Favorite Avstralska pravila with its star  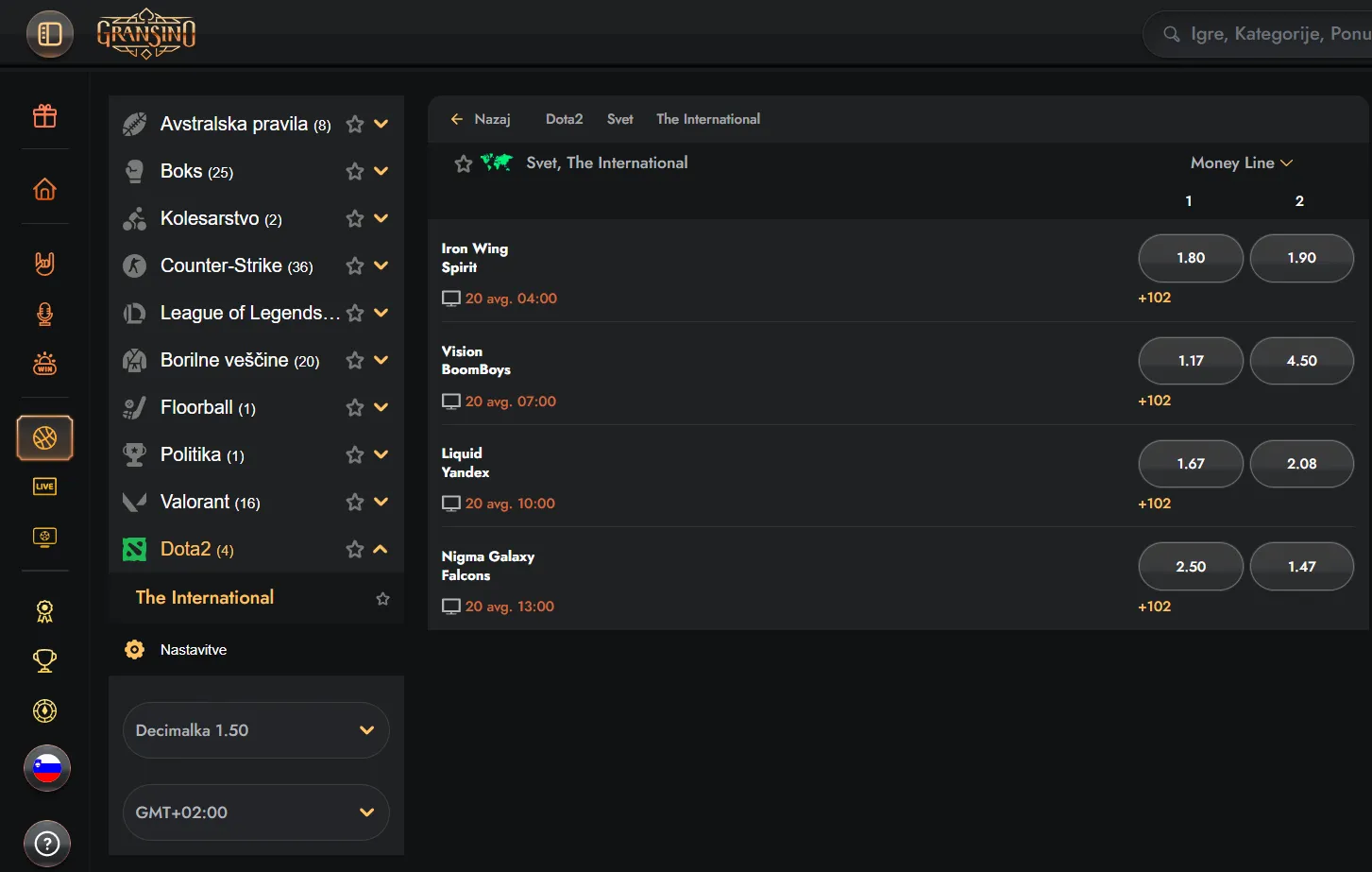(355, 124)
